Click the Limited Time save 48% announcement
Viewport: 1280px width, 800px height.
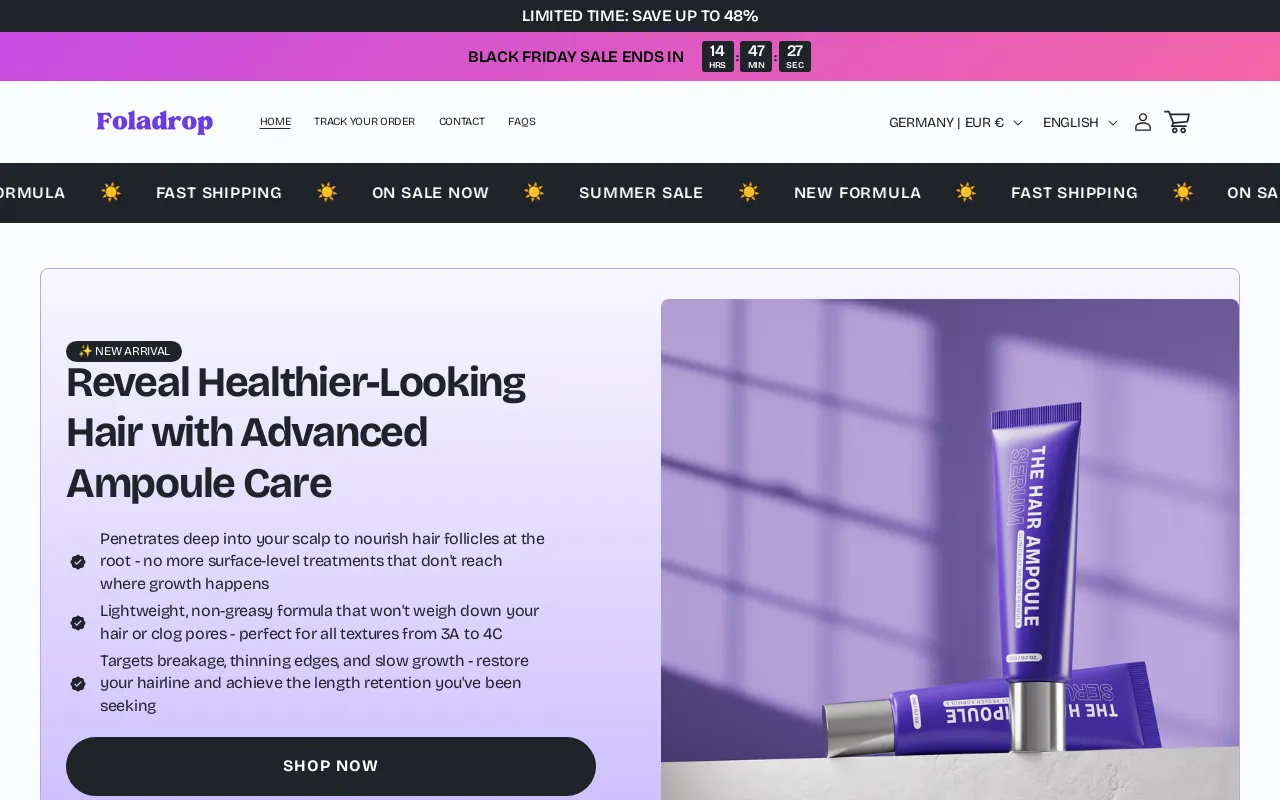point(640,16)
